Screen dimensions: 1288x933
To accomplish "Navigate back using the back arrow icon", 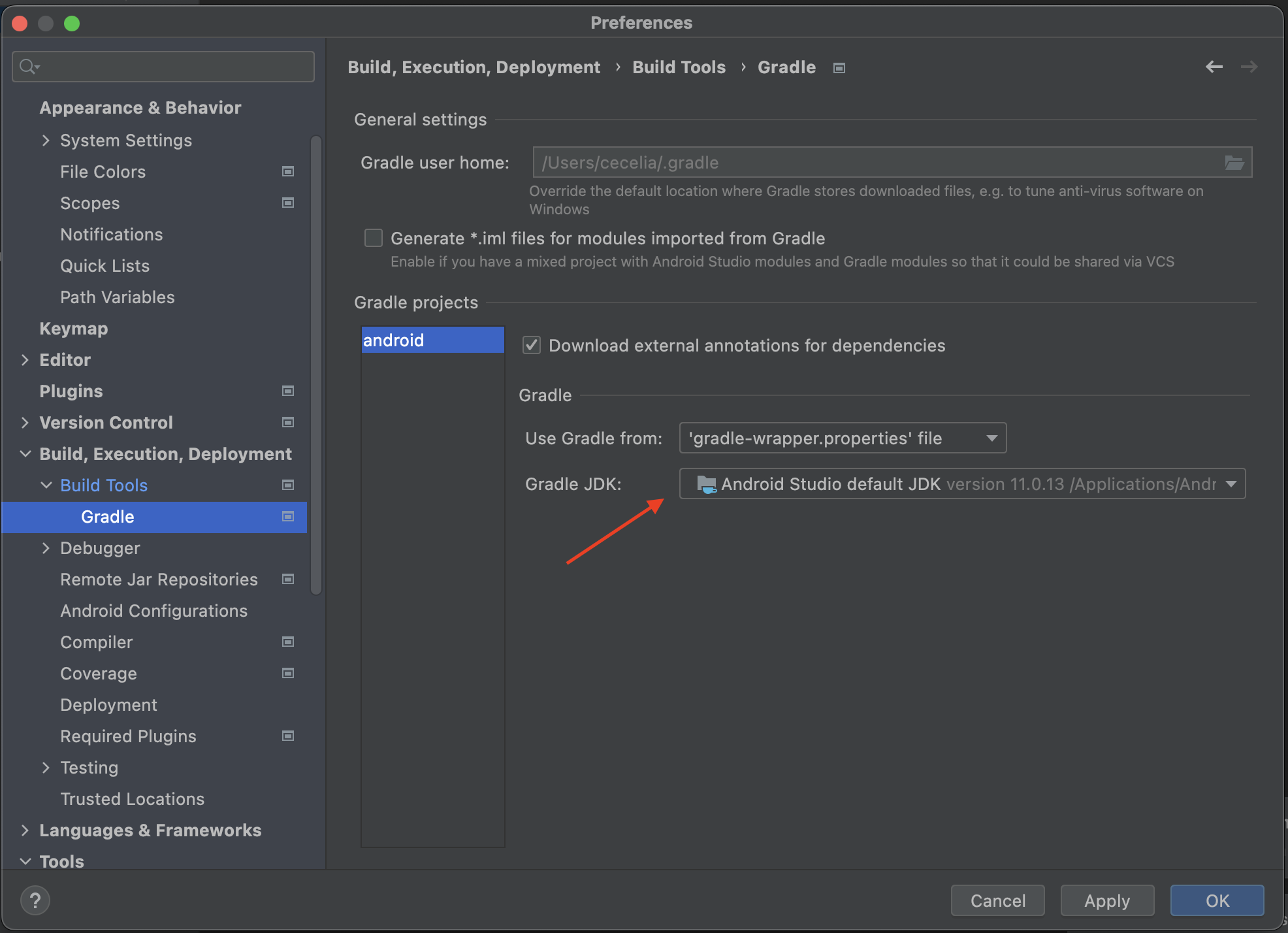I will coord(1214,67).
